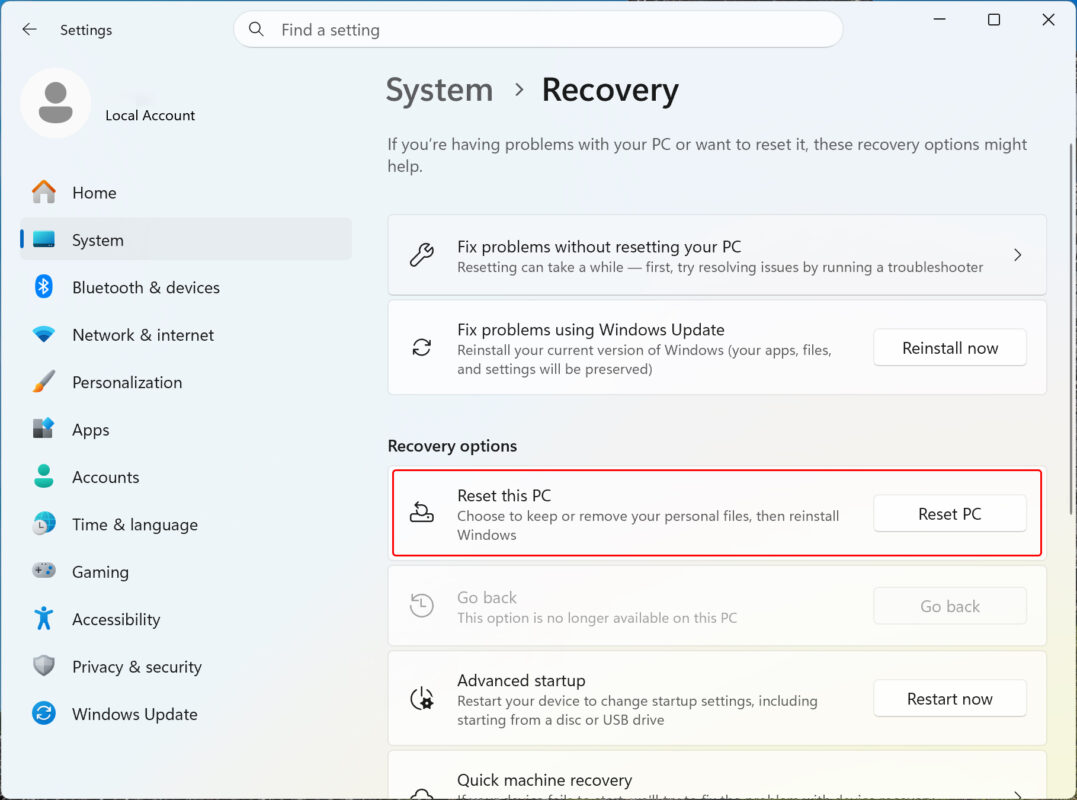Open Bluetooth & devices settings
Viewport: 1077px width, 800px height.
(185, 287)
